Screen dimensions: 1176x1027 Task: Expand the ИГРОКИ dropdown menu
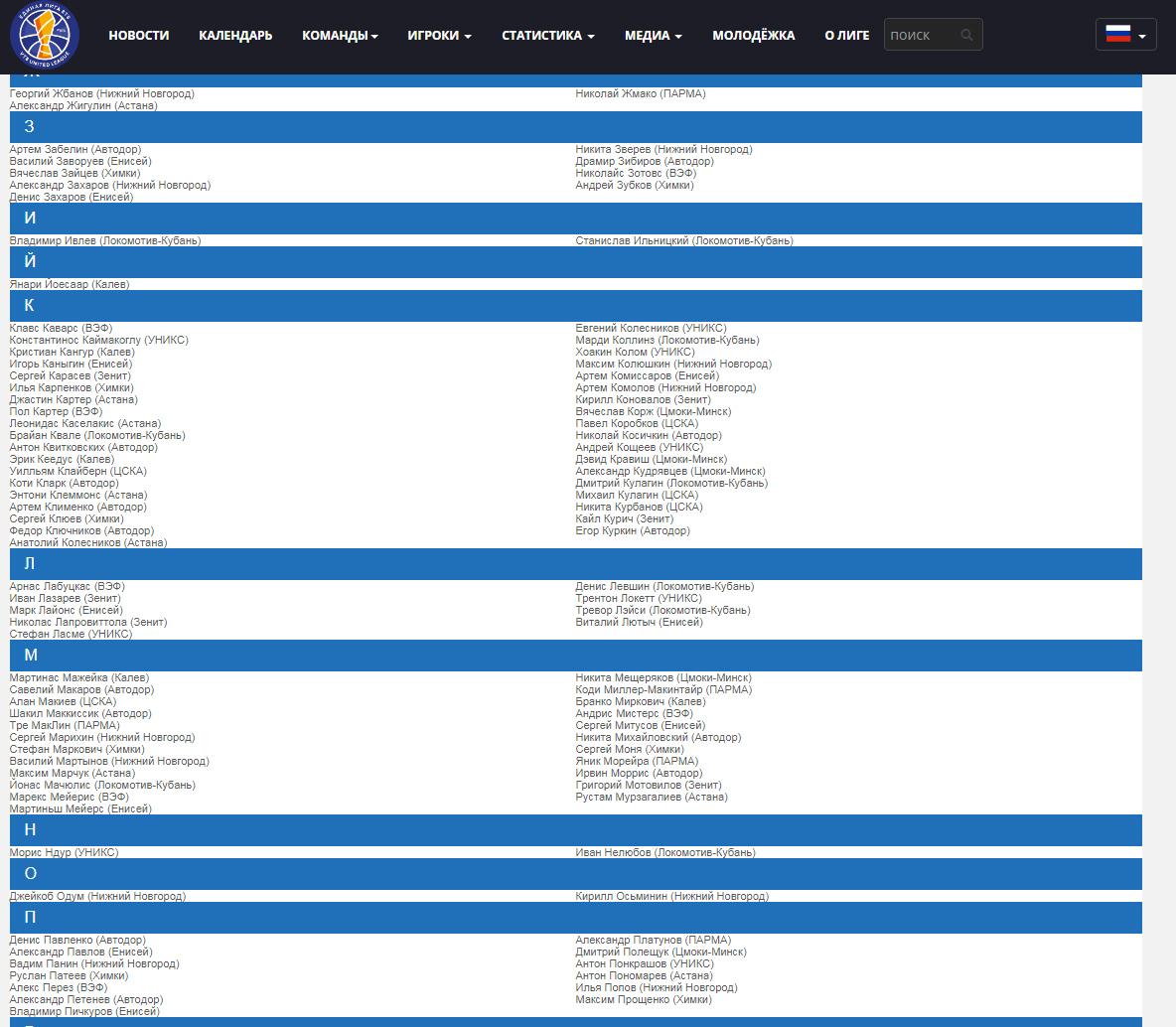click(439, 35)
